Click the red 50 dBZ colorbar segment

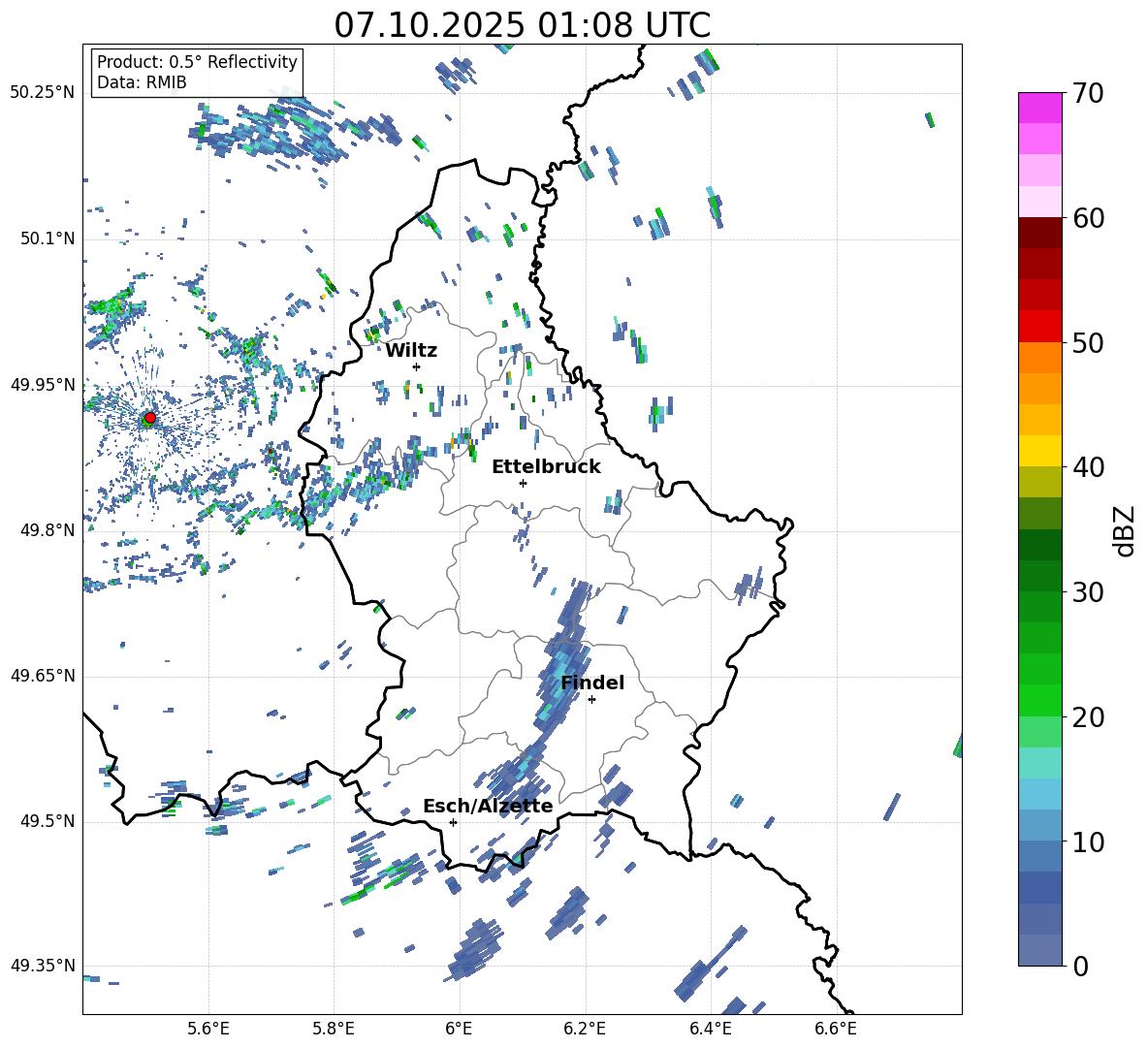click(x=1039, y=327)
